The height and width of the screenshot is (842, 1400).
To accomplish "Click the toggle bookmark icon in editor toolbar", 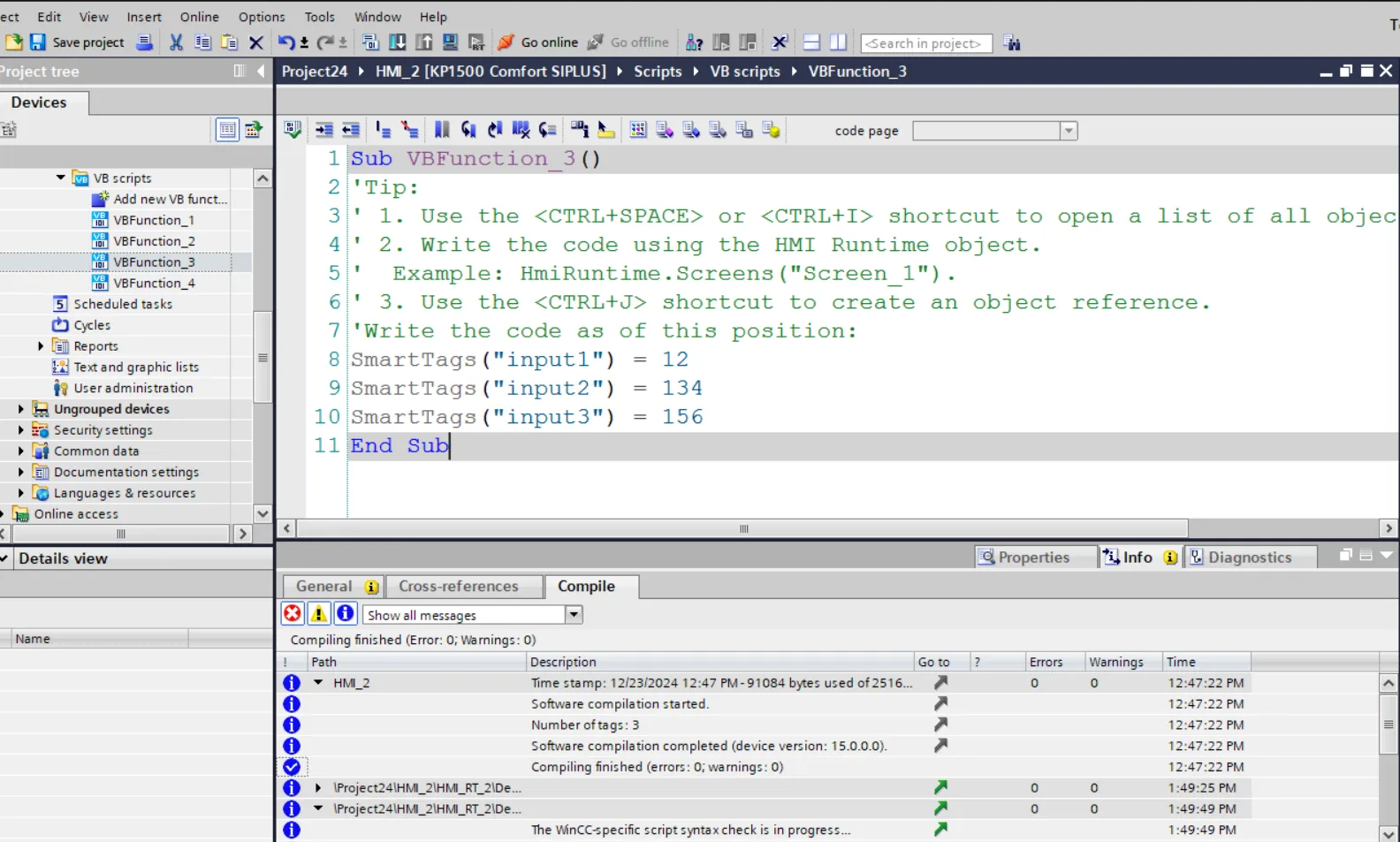I will click(x=442, y=130).
